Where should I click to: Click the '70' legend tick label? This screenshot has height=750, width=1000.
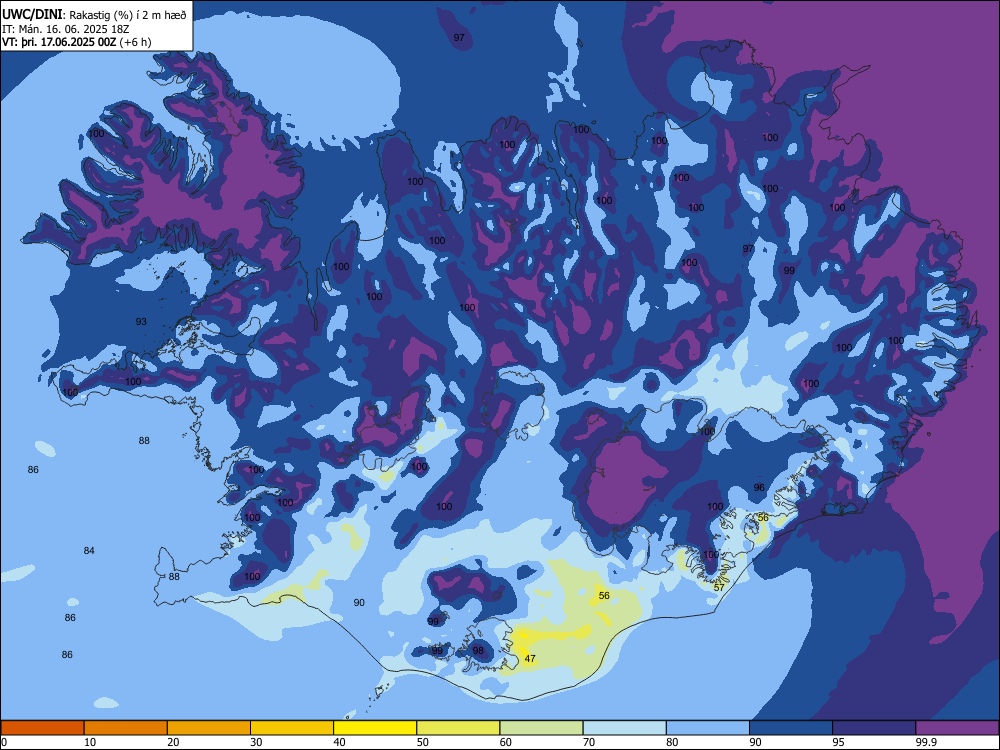tap(589, 742)
